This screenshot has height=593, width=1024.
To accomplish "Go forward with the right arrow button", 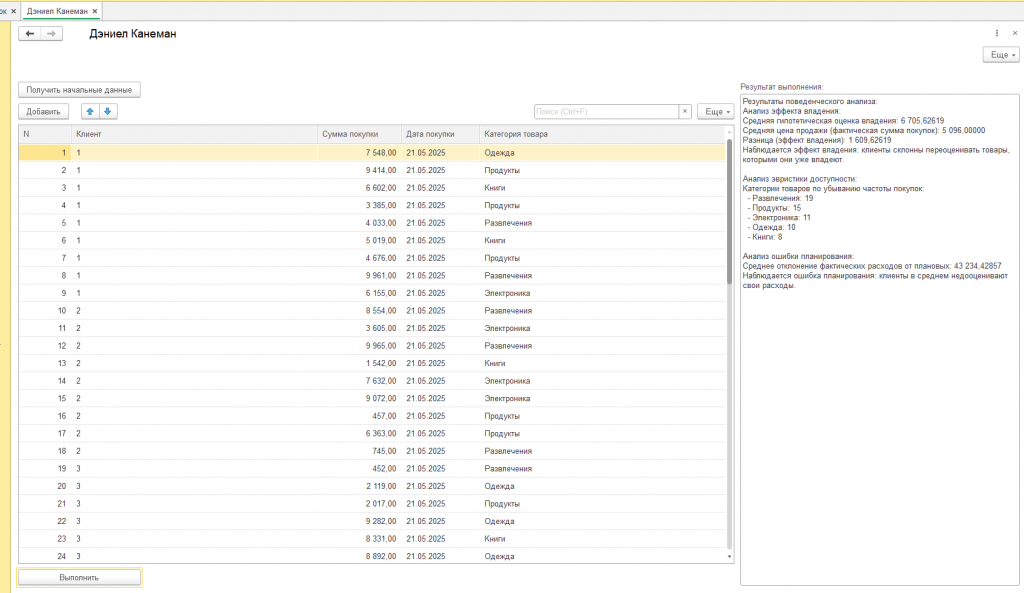I will 52,34.
